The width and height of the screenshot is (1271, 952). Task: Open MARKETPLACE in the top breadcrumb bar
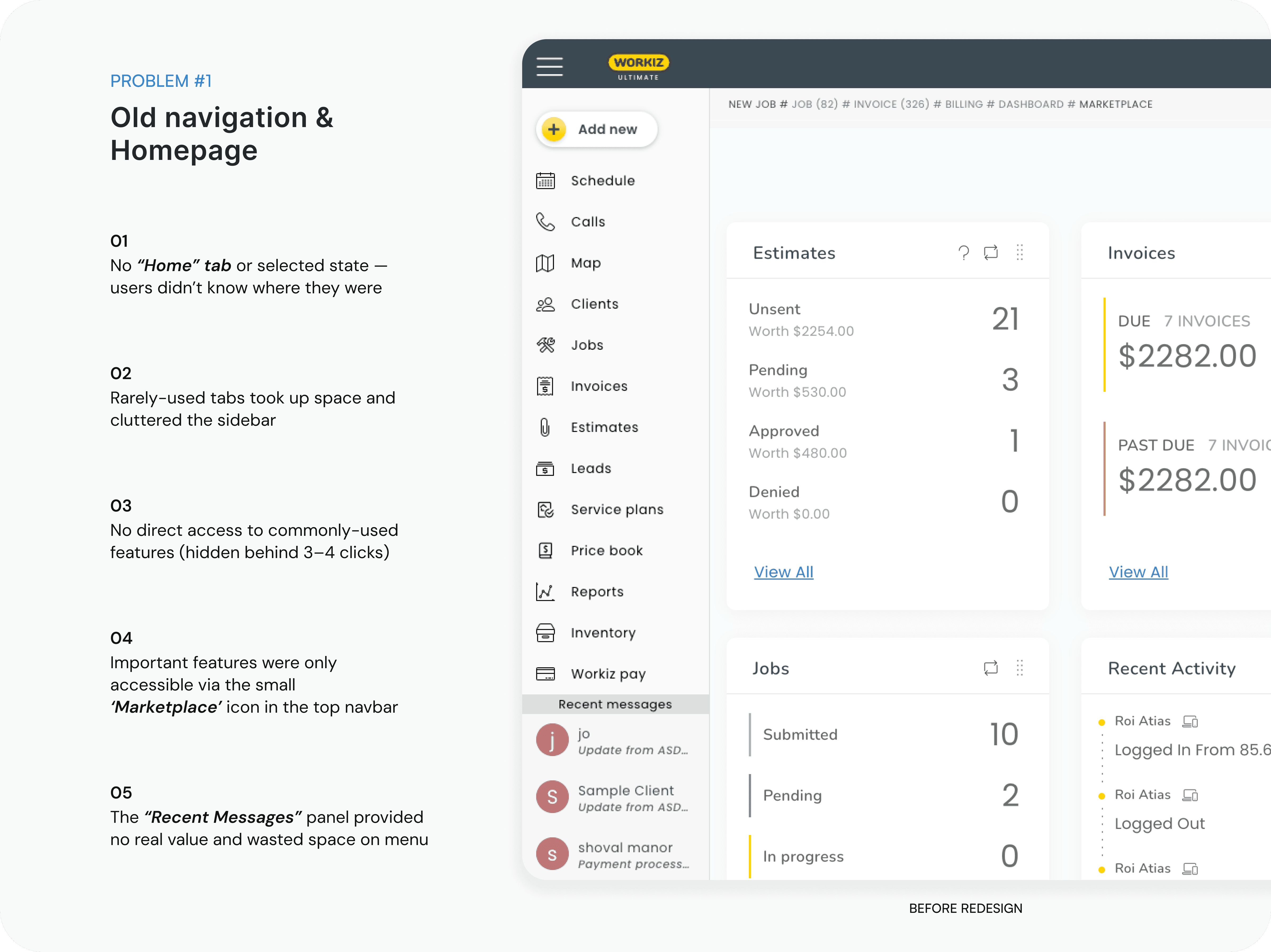[x=1115, y=105]
